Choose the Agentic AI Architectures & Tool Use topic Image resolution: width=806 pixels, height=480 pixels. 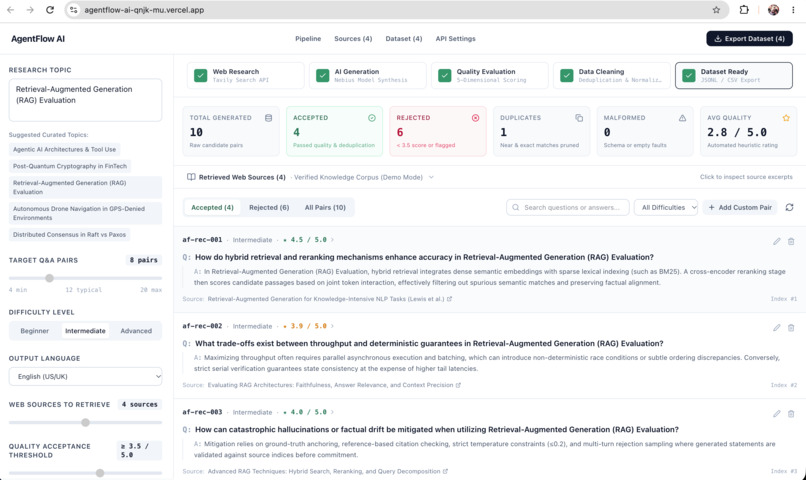click(64, 150)
